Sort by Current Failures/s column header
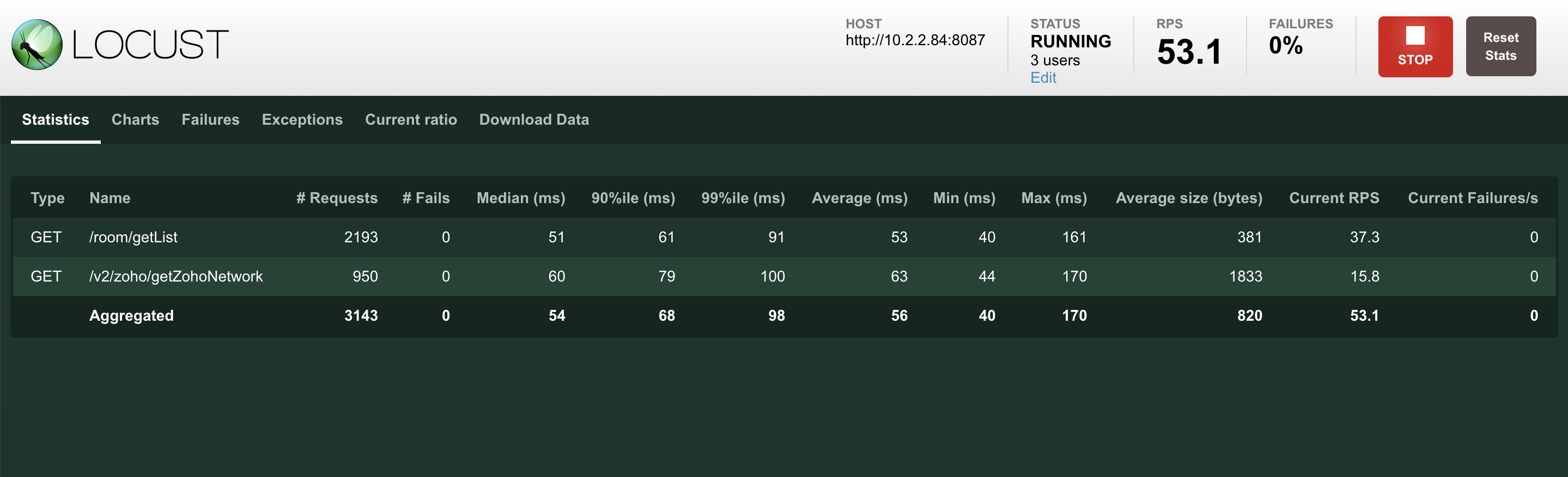 pyautogui.click(x=1473, y=198)
